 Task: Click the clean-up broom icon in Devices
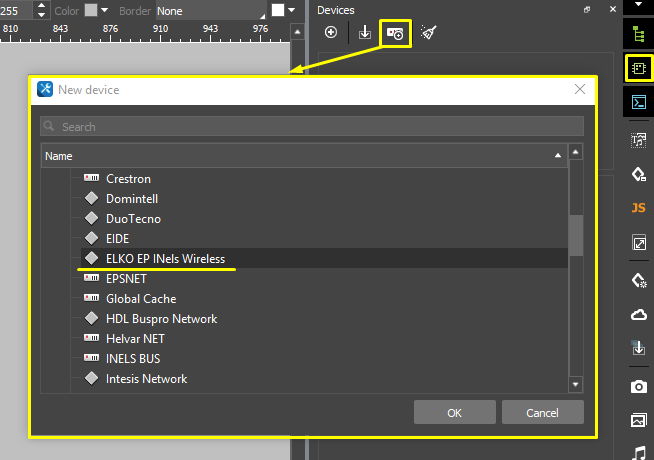[x=428, y=33]
